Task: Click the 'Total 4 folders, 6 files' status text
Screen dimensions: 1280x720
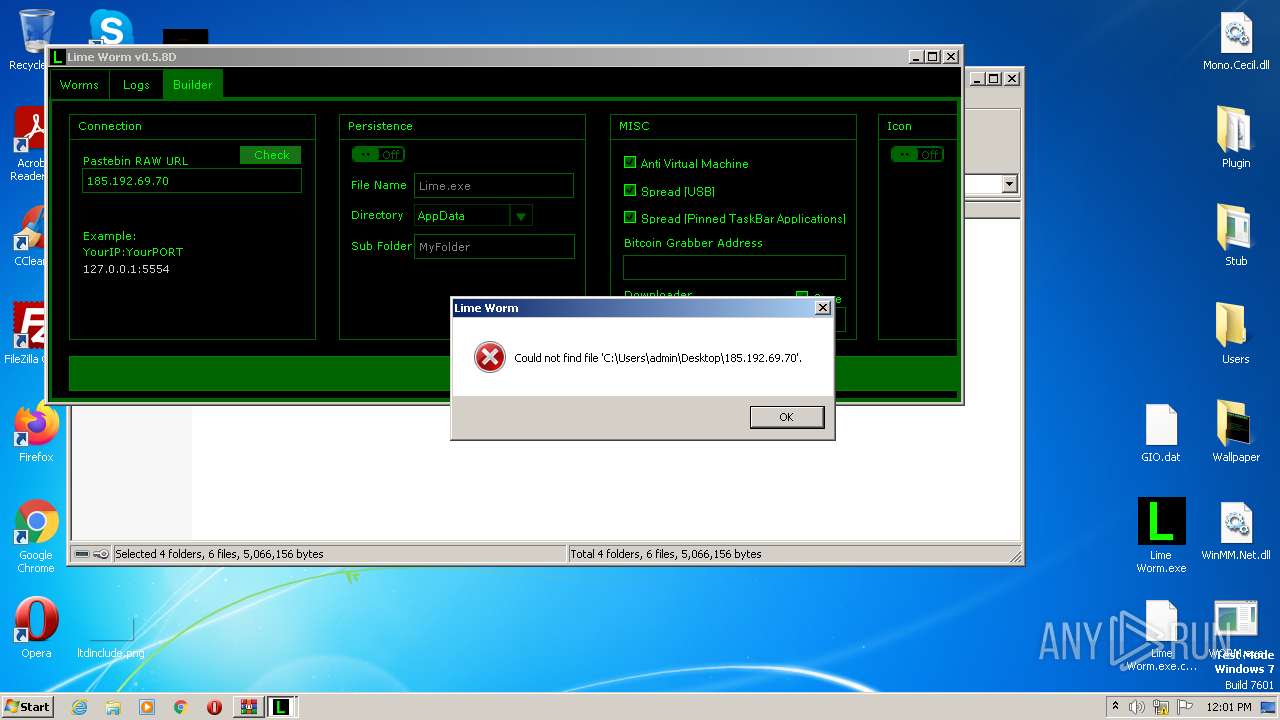Action: point(666,554)
